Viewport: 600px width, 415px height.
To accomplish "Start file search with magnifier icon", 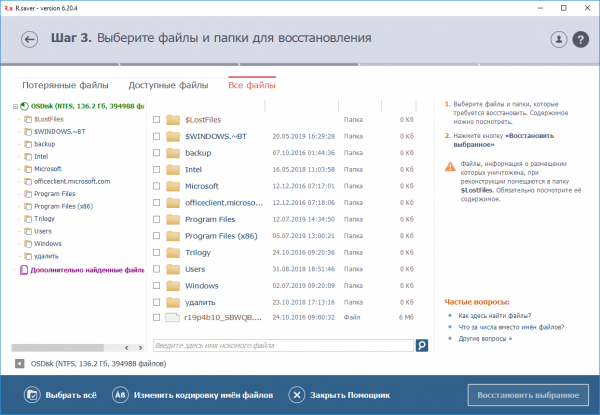I will [422, 345].
